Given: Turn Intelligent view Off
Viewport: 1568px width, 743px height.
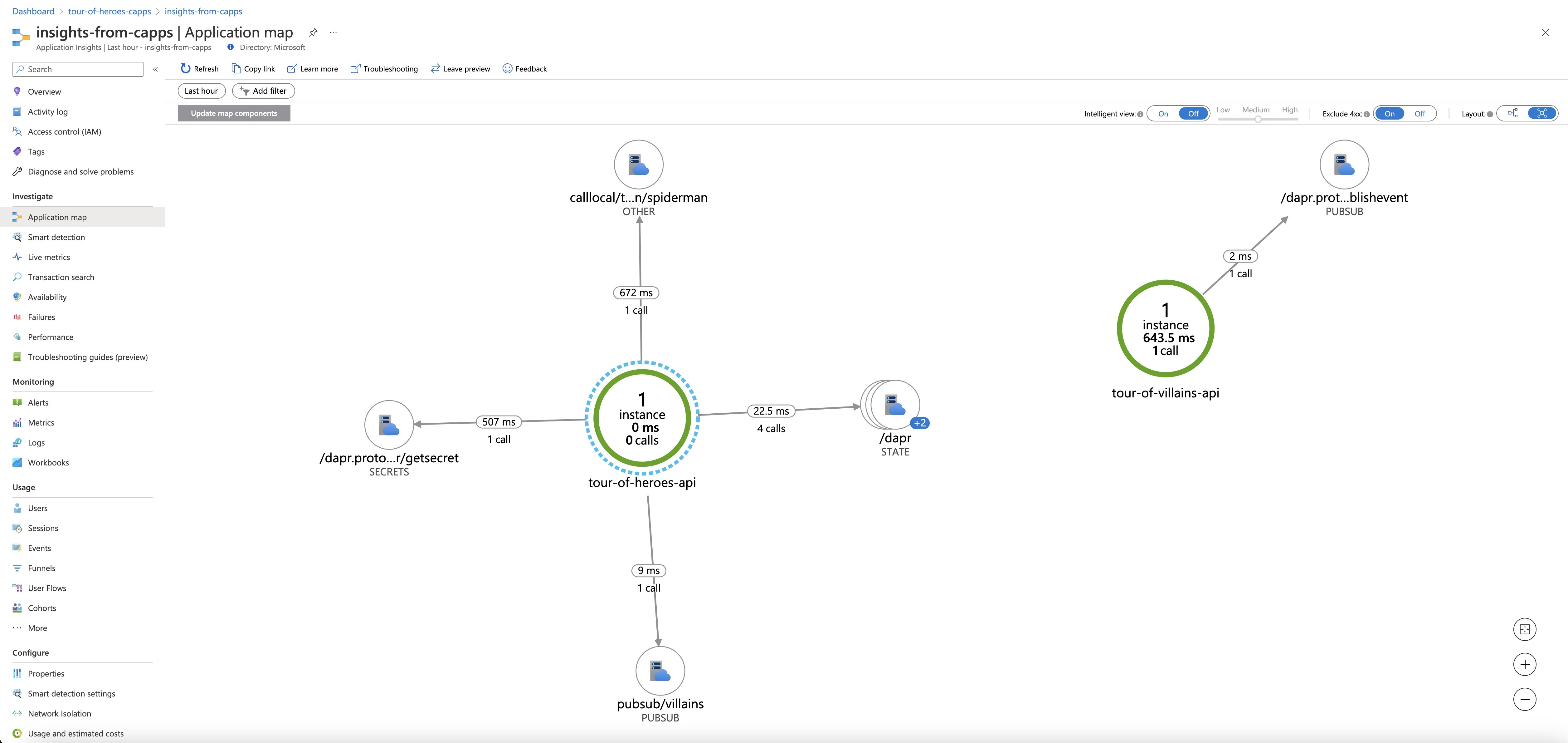Looking at the screenshot, I should [x=1193, y=114].
